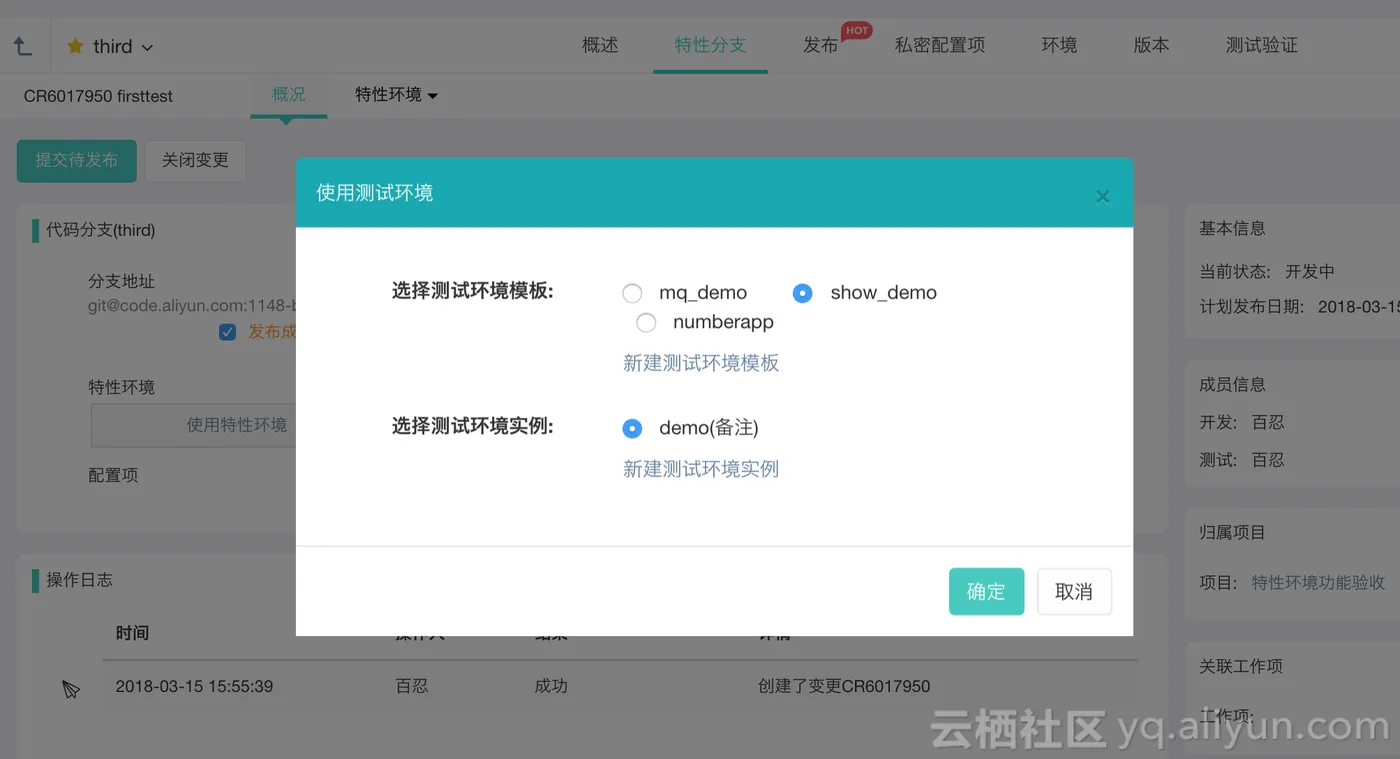Click the CR6017950 firsttest title
Screen dimensions: 1400x759
click(98, 96)
